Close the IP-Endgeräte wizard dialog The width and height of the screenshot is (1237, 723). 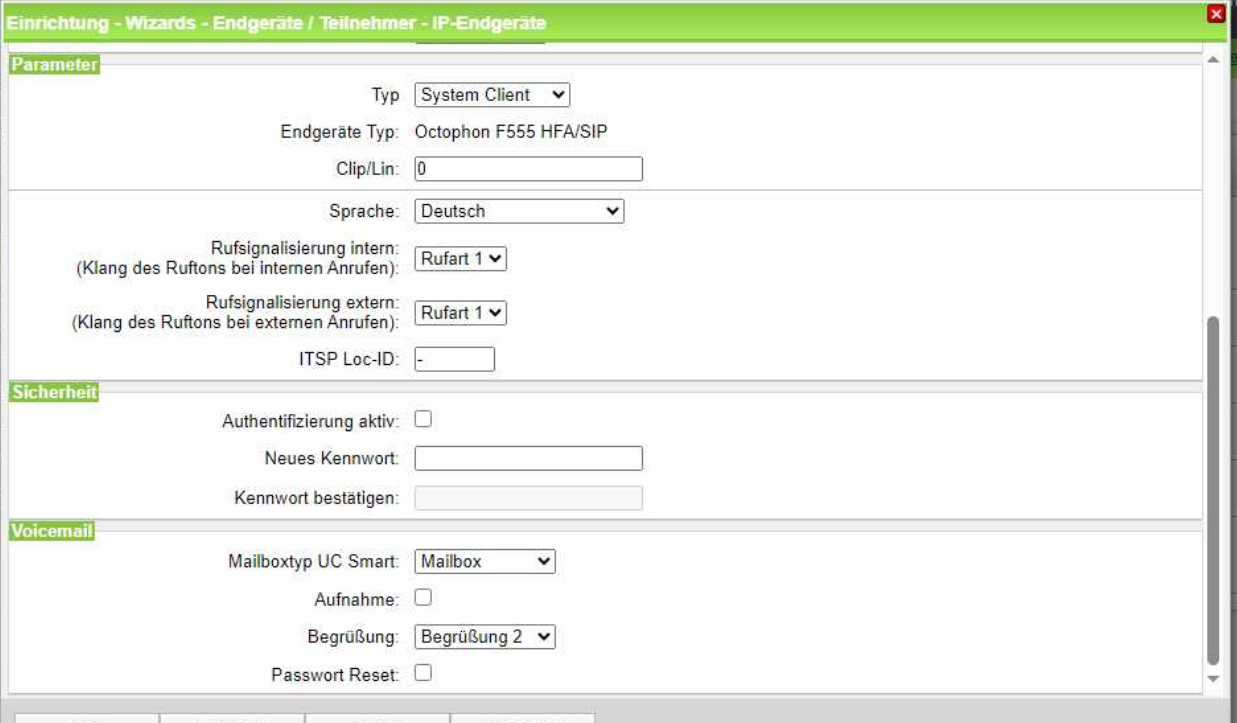1216,14
